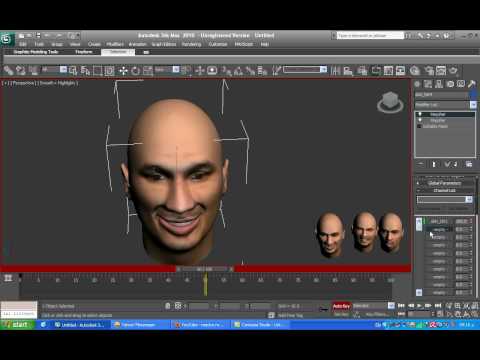Switch to the Modify command panel tab

point(428,84)
